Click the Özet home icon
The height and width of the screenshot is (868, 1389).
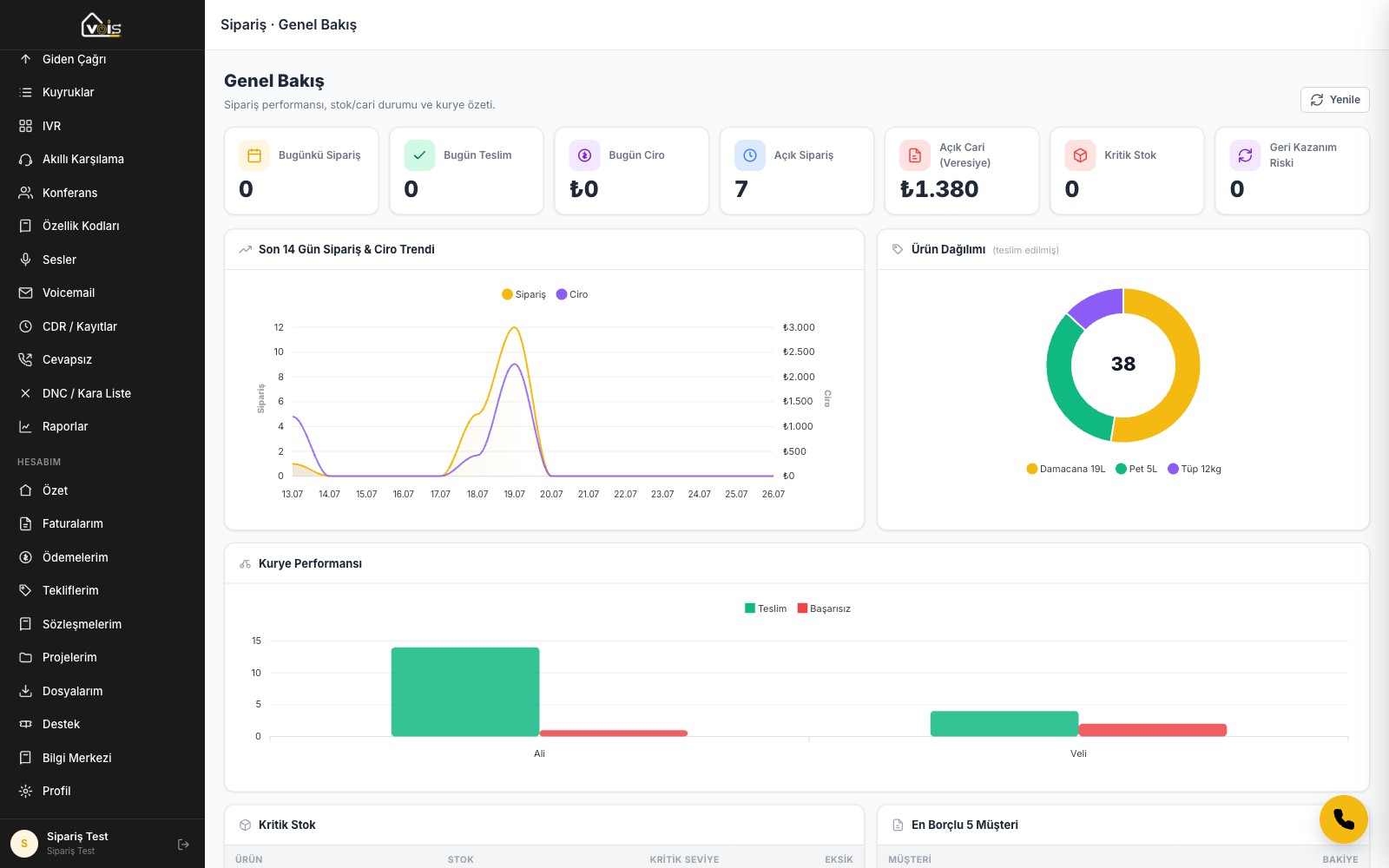(x=25, y=490)
